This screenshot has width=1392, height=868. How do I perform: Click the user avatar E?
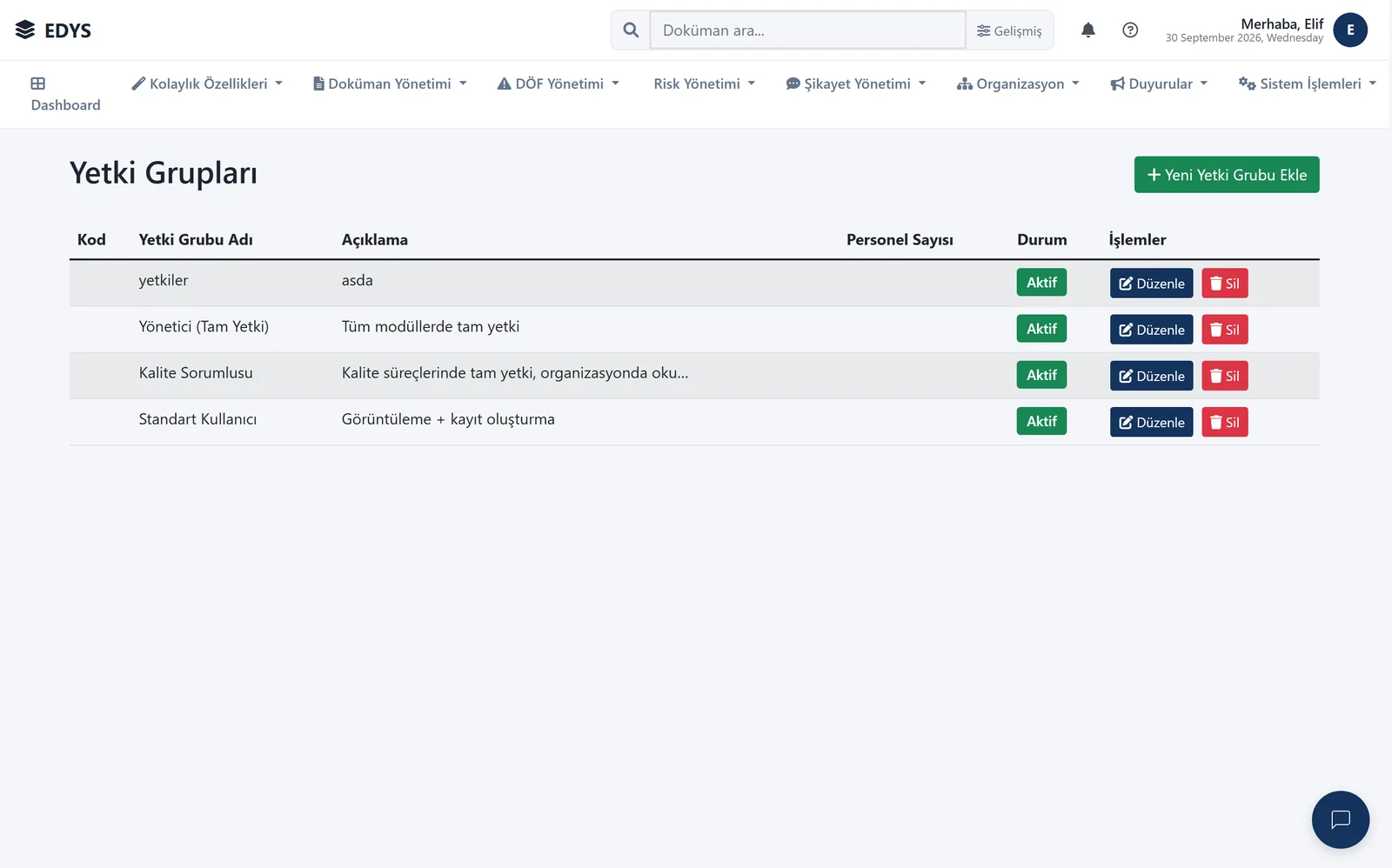coord(1350,30)
